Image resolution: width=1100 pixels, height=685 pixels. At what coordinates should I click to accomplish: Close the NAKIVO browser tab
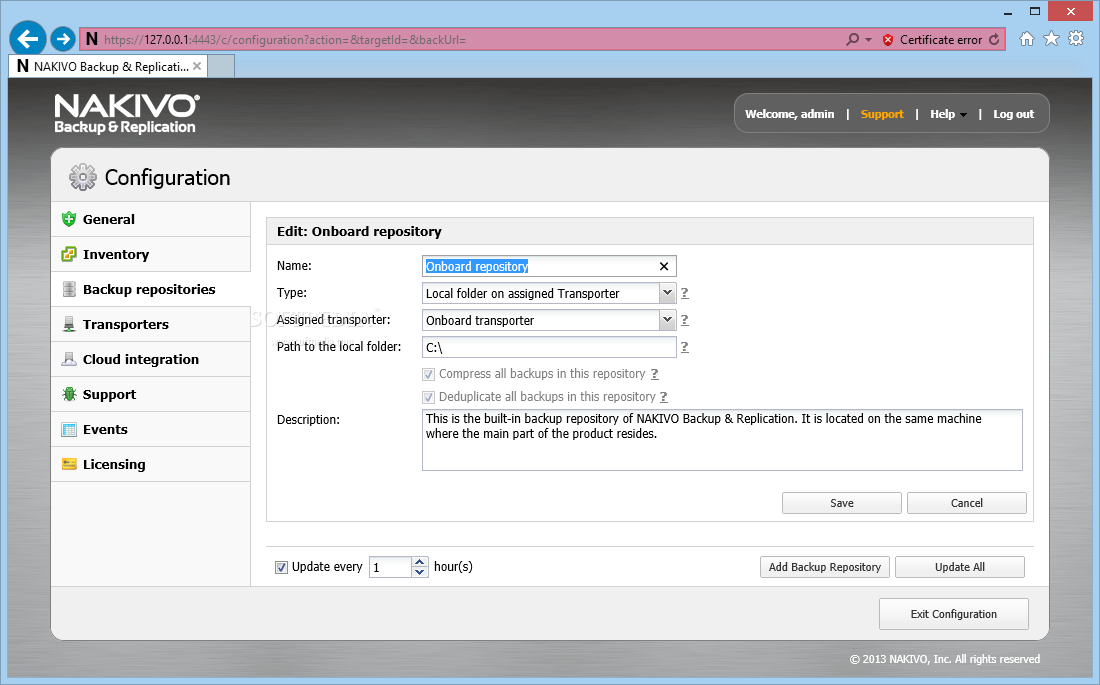[197, 66]
